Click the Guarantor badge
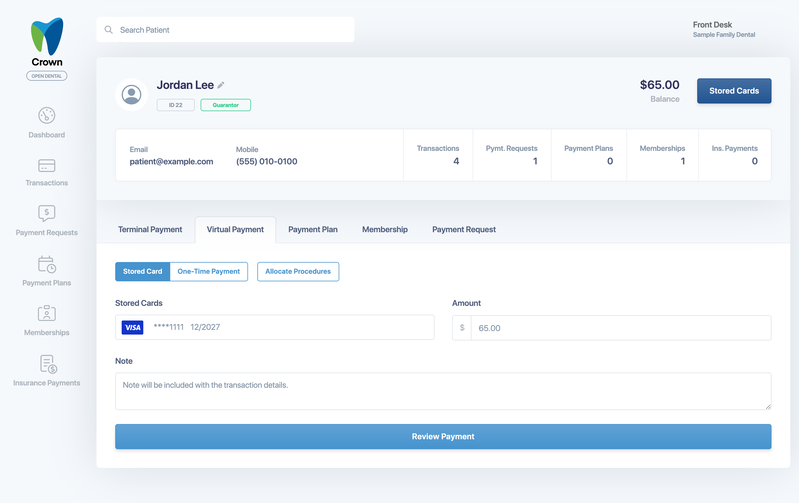This screenshot has height=503, width=799. [x=225, y=105]
